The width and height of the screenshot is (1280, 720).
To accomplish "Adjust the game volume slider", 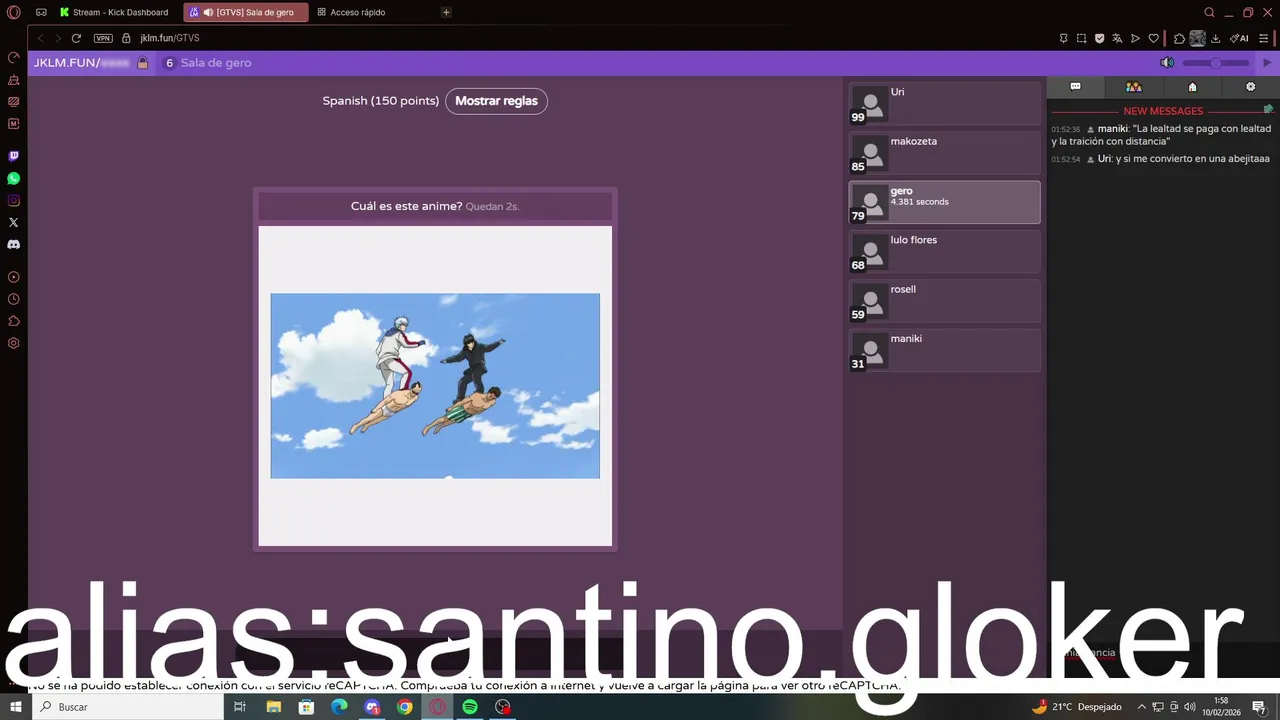I will coord(1216,63).
